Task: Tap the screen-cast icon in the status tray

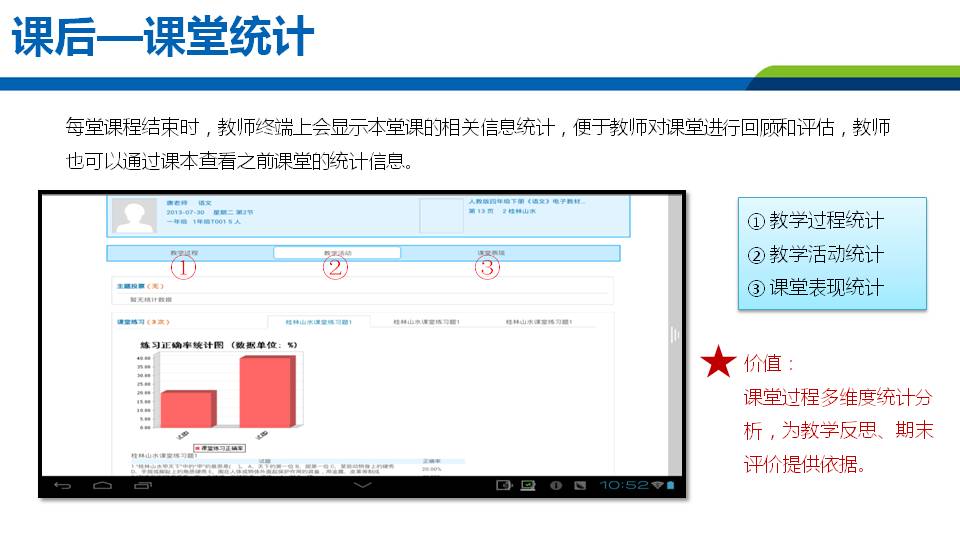Action: click(x=503, y=486)
